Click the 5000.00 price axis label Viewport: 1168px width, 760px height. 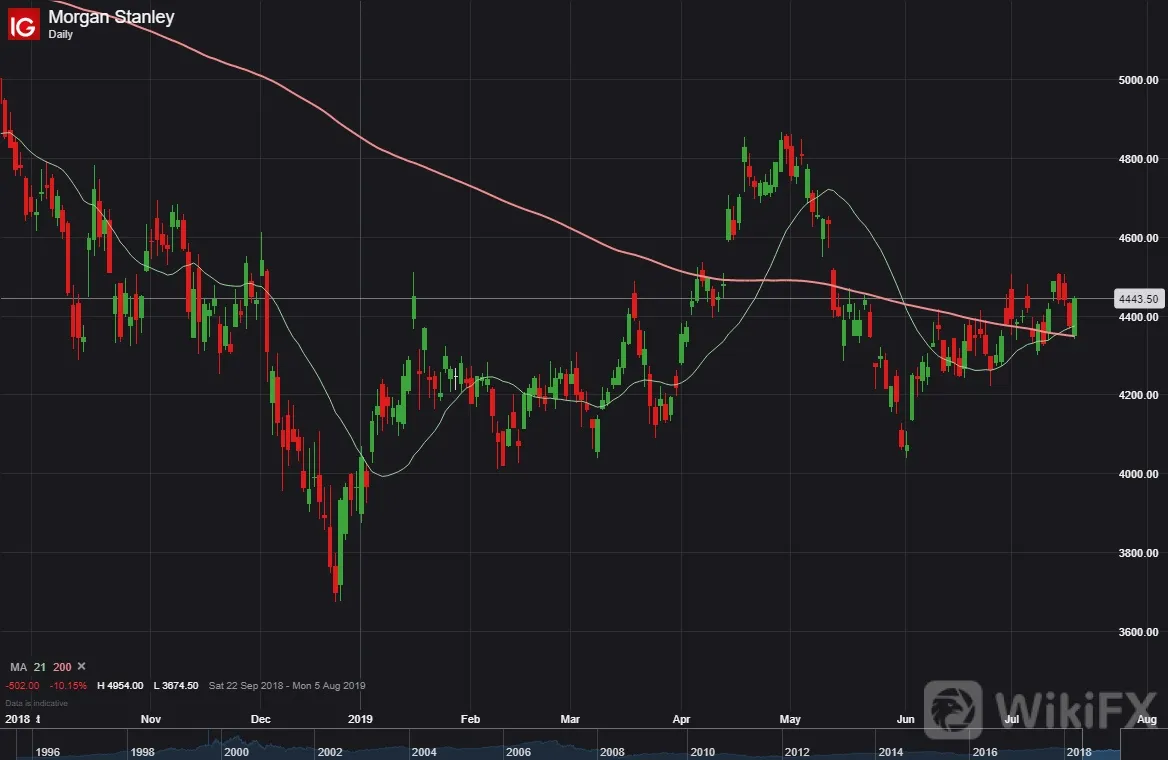click(x=1138, y=80)
